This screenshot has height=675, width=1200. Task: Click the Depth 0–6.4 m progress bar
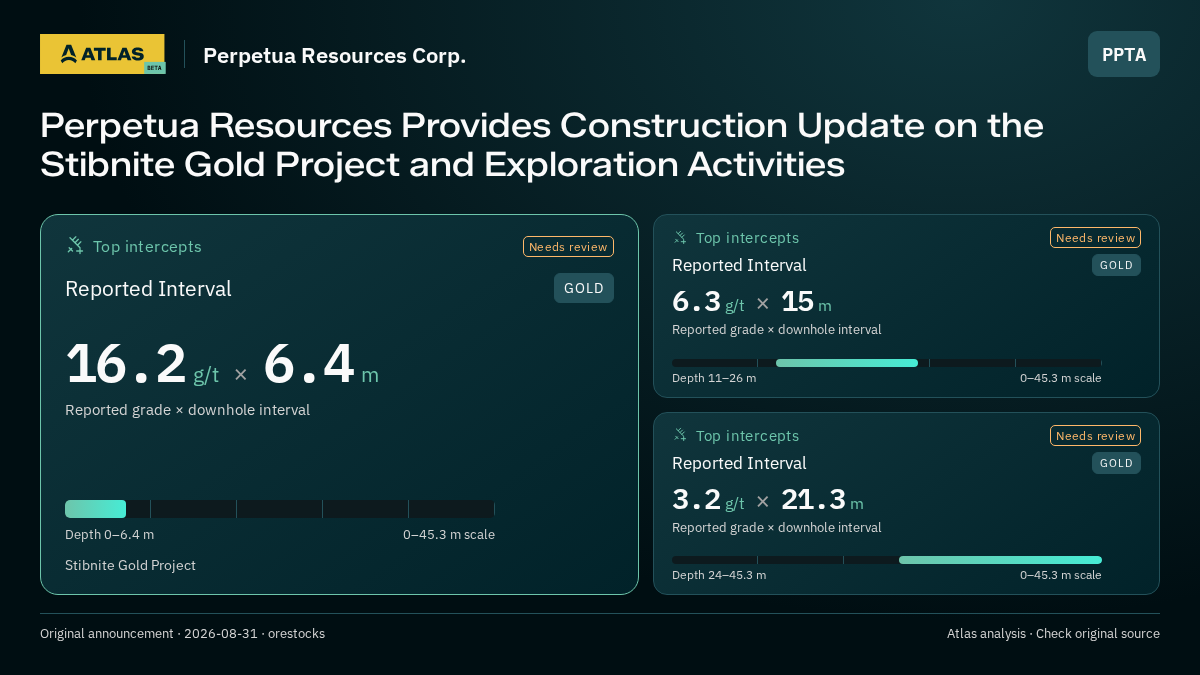[280, 509]
